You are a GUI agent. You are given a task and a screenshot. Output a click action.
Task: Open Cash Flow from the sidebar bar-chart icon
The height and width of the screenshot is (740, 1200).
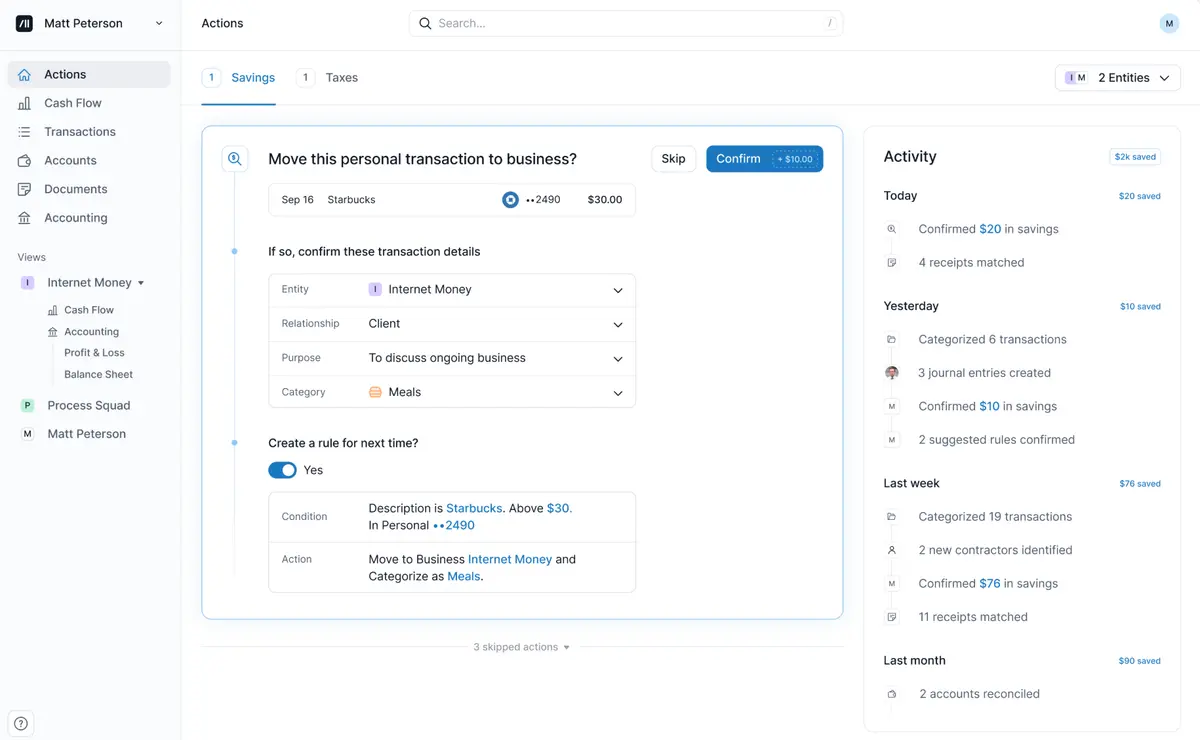[24, 103]
